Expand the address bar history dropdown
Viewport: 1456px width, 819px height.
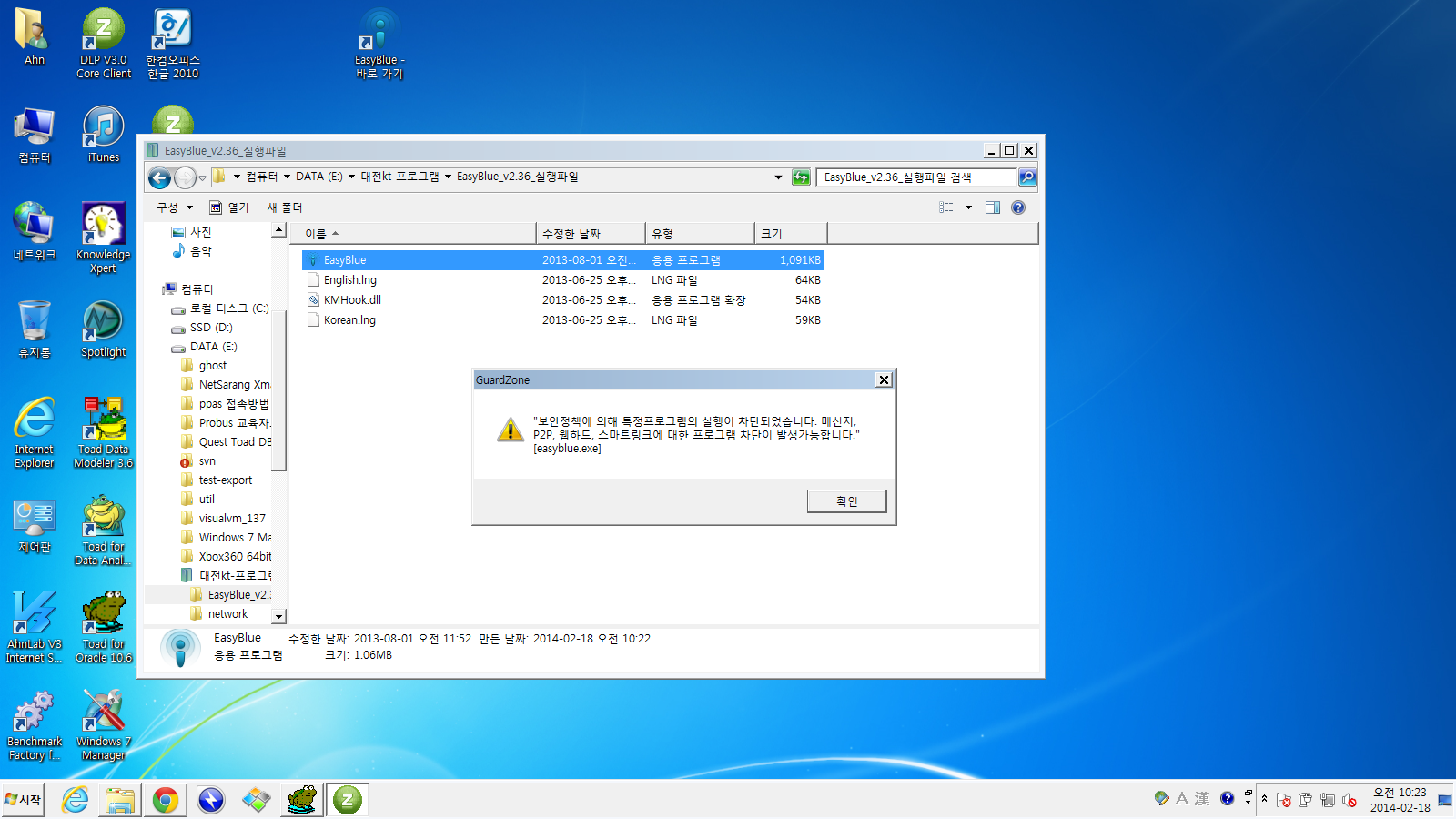[x=778, y=177]
